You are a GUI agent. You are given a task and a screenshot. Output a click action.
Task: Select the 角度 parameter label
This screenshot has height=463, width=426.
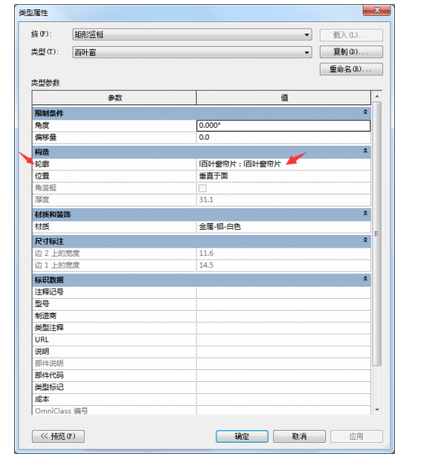tap(42, 125)
